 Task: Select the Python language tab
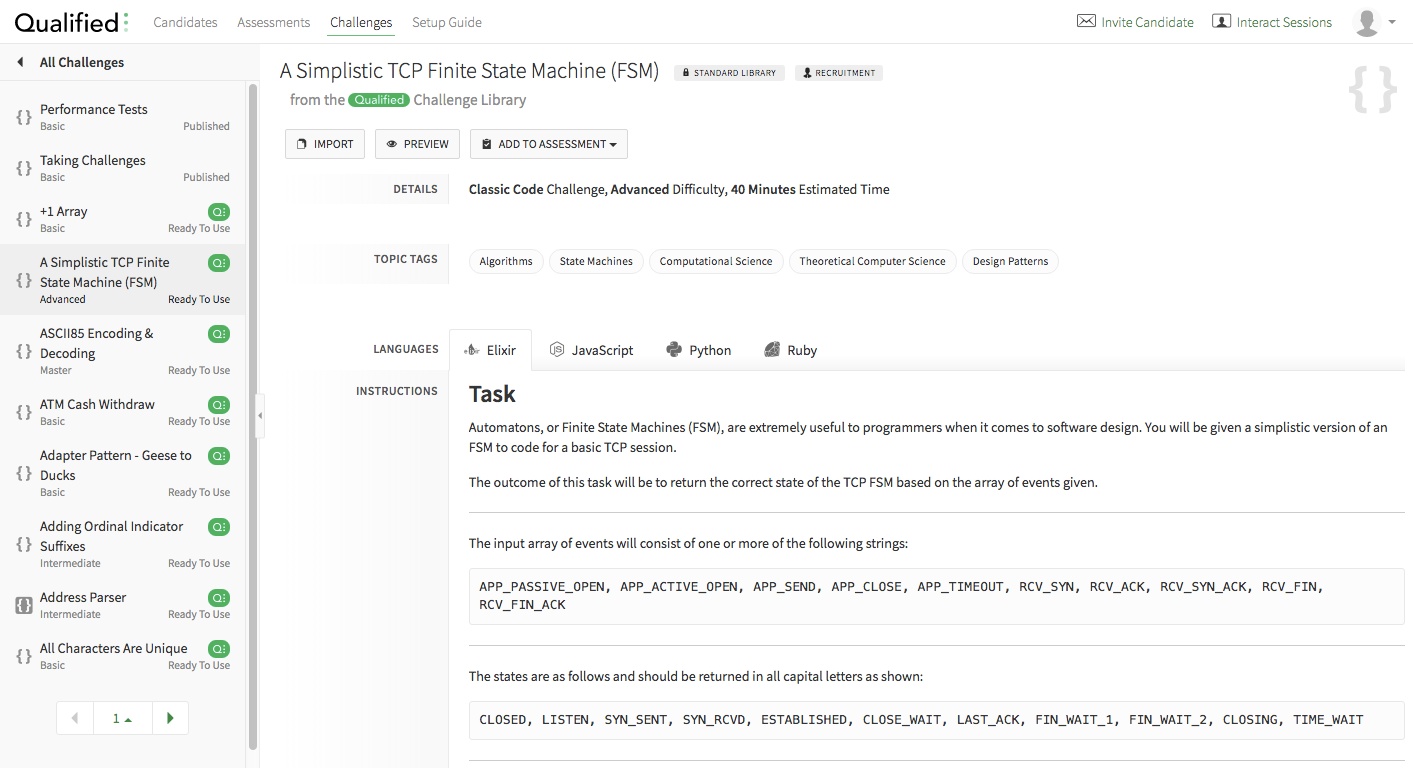pyautogui.click(x=698, y=350)
